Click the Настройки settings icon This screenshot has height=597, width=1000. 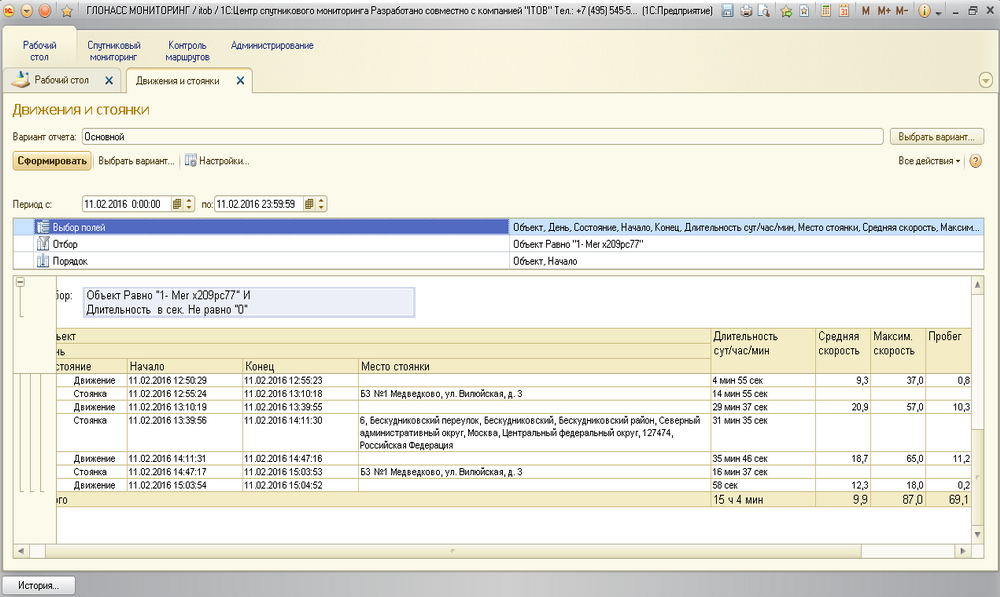190,161
